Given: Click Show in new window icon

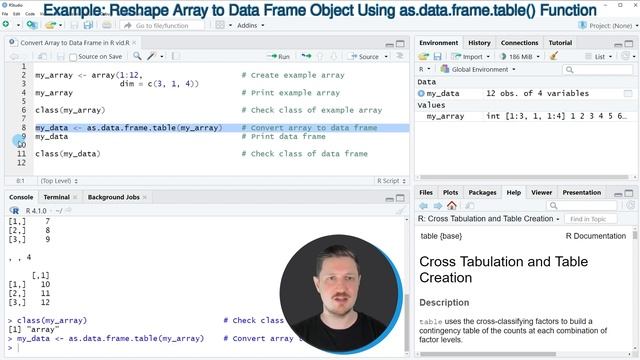Looking at the screenshot, I should point(42,56).
